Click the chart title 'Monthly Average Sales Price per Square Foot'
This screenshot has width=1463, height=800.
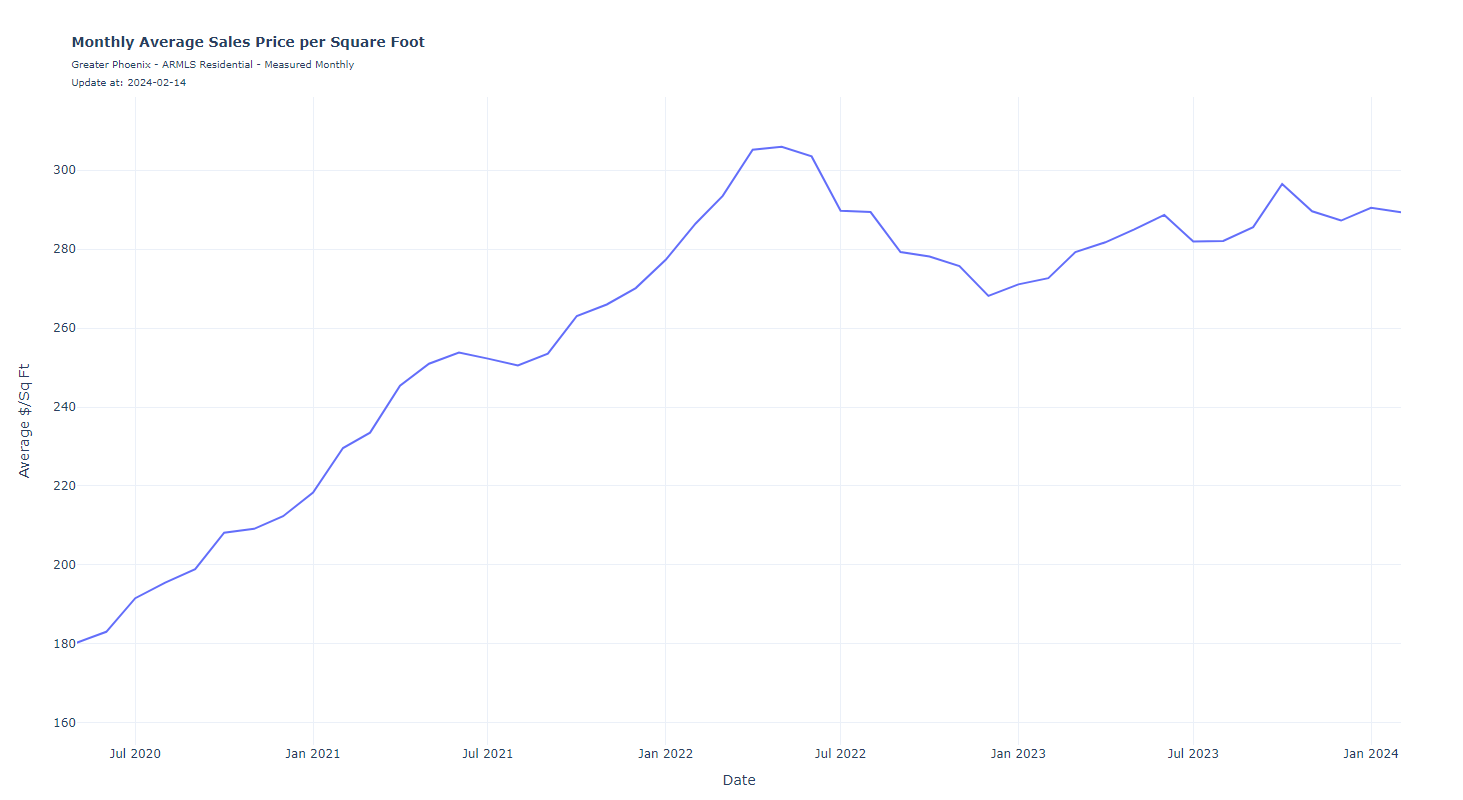pyautogui.click(x=248, y=42)
